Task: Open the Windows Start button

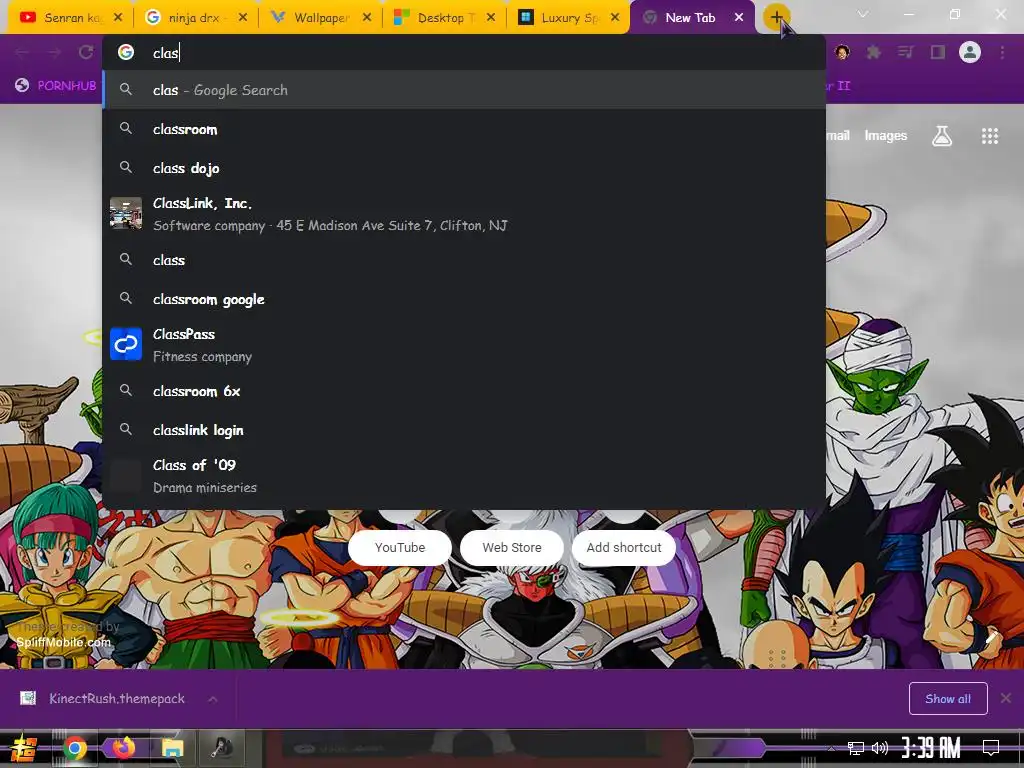Action: 23,748
